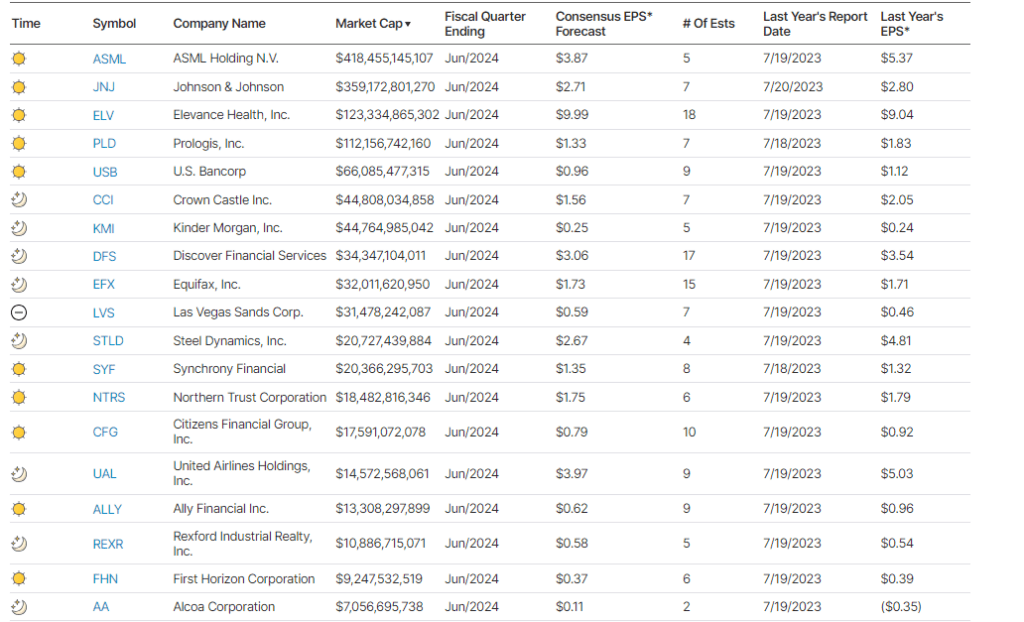Open the STLD ticker symbol link
The width and height of the screenshot is (1024, 622).
tap(108, 341)
